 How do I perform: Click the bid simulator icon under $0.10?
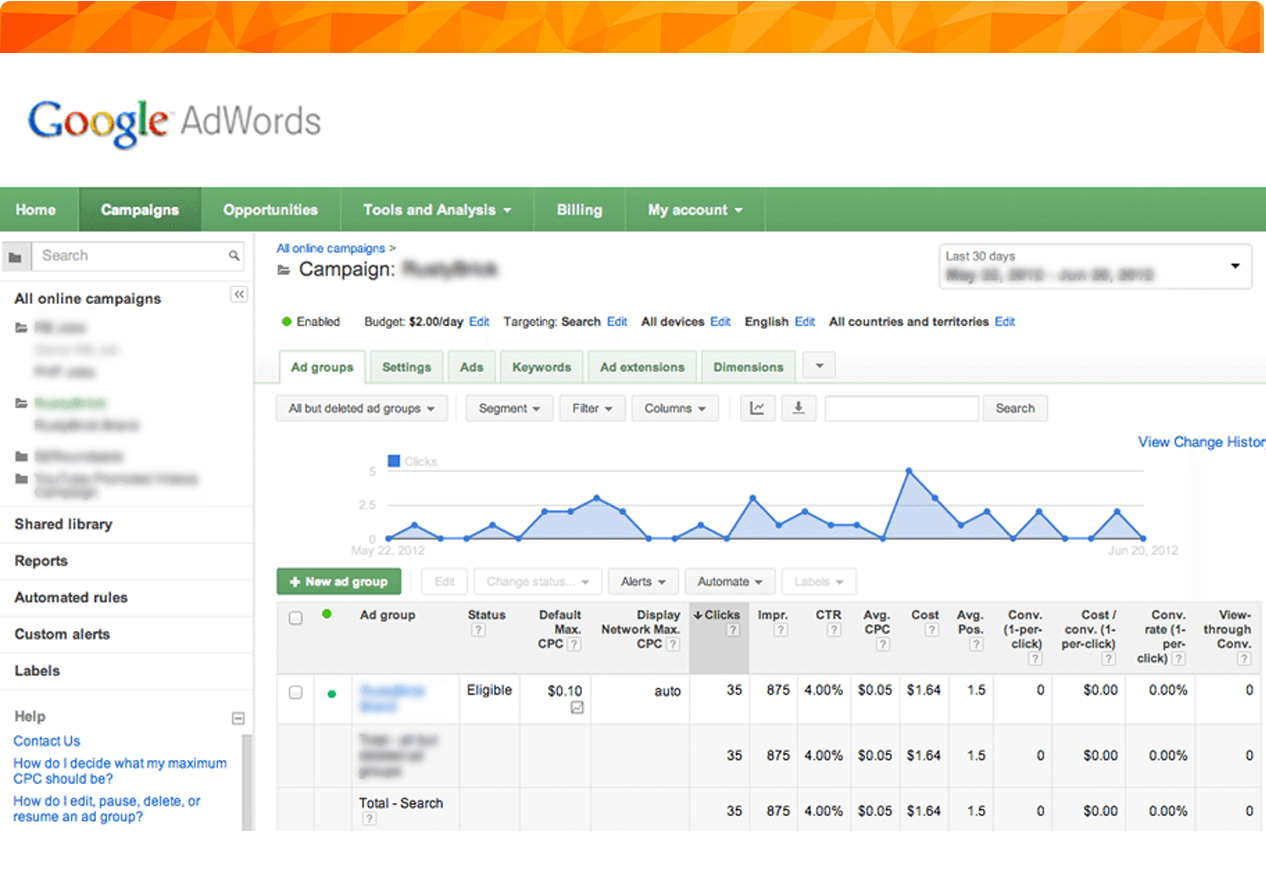pyautogui.click(x=577, y=707)
